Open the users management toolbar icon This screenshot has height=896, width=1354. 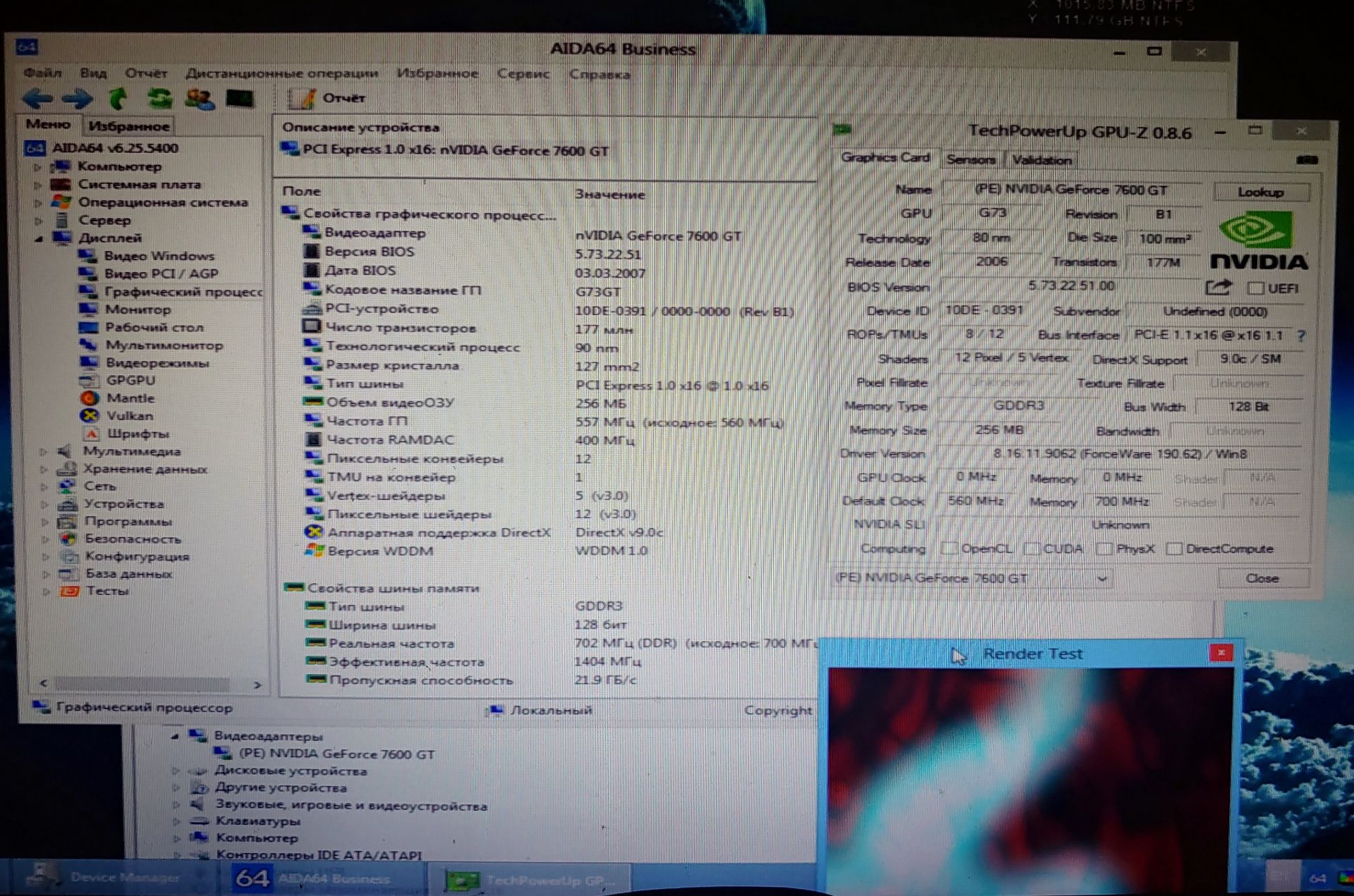200,99
